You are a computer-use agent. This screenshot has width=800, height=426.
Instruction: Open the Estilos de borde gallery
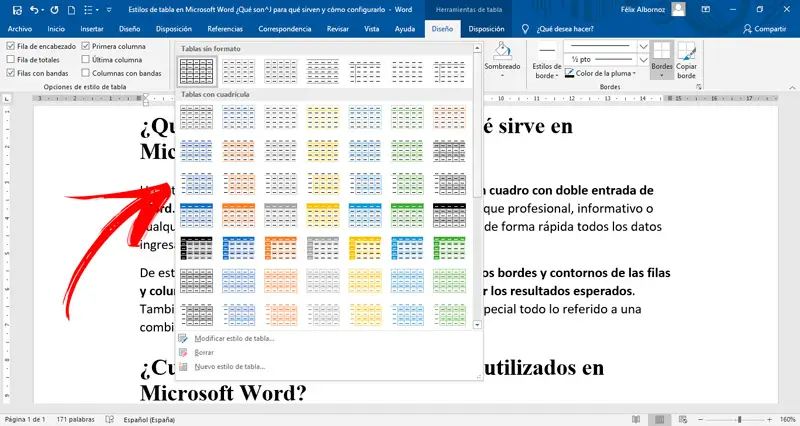(546, 60)
